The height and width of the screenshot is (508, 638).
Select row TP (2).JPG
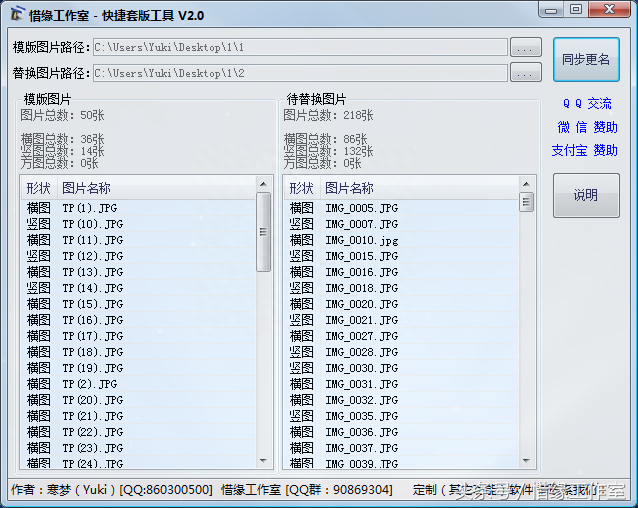pos(138,384)
